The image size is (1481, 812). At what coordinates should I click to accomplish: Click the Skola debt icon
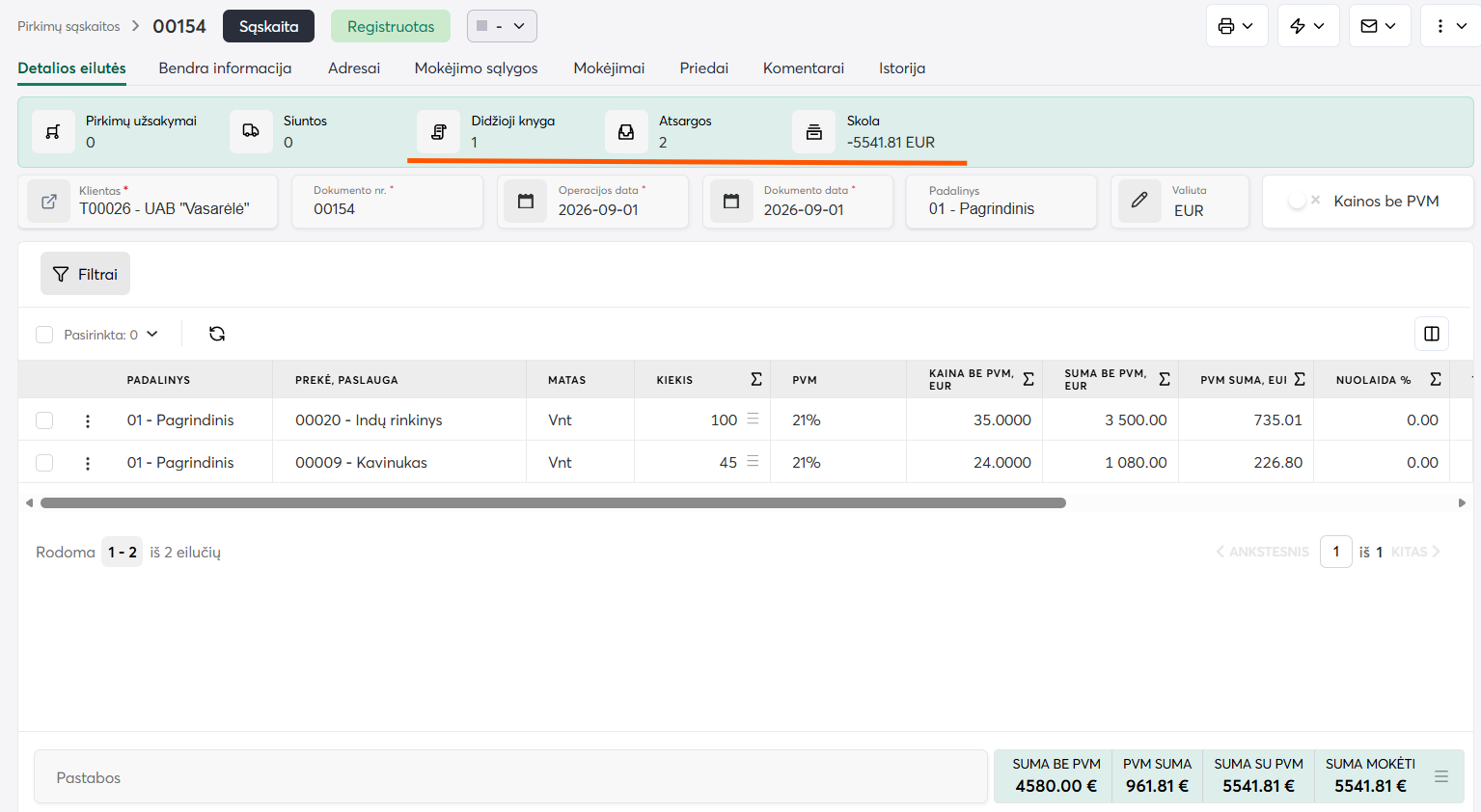[814, 132]
